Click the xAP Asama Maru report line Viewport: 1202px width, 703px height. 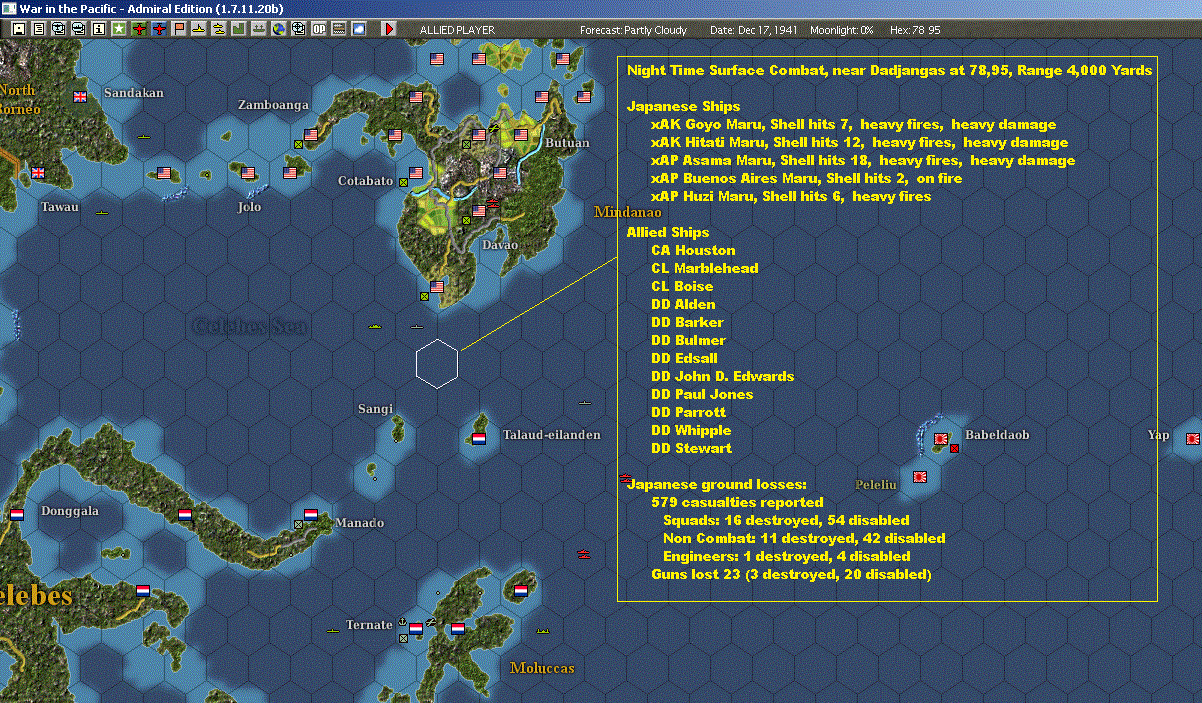[x=863, y=161]
